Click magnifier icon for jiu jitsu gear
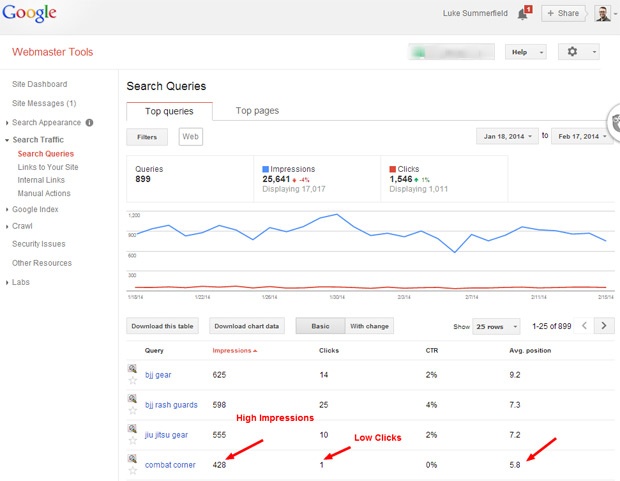Viewport: 620px width, 481px height. coord(132,428)
